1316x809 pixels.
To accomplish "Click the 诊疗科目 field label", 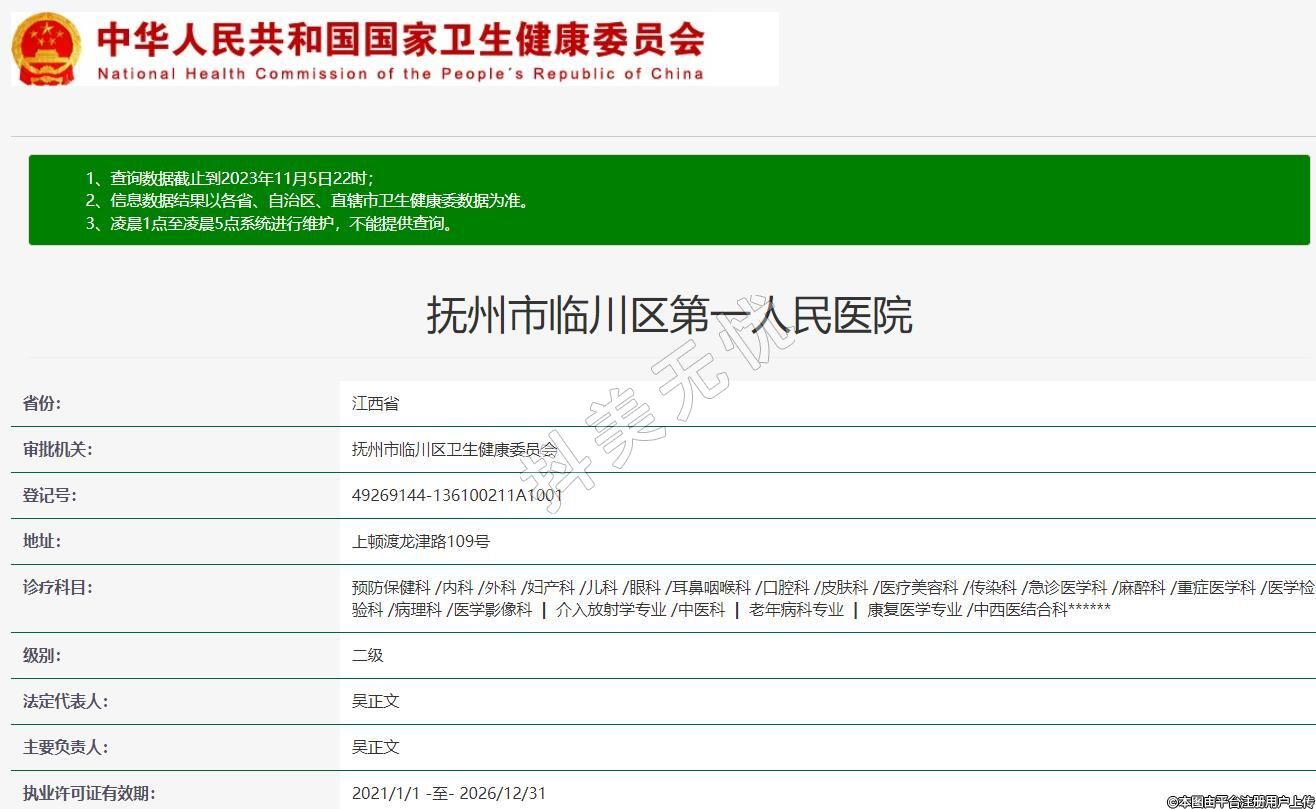I will [57, 587].
